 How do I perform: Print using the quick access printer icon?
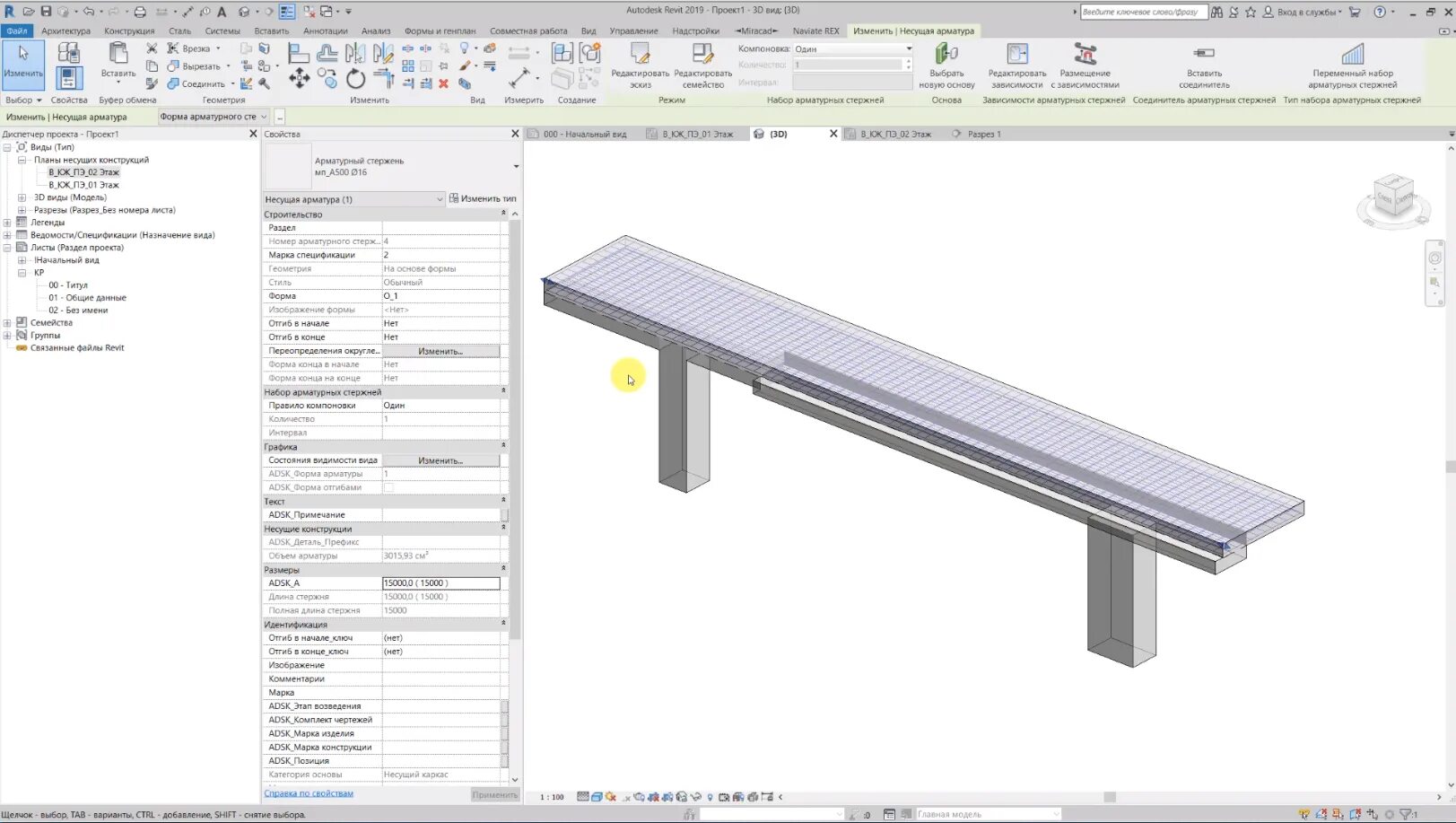click(x=140, y=12)
